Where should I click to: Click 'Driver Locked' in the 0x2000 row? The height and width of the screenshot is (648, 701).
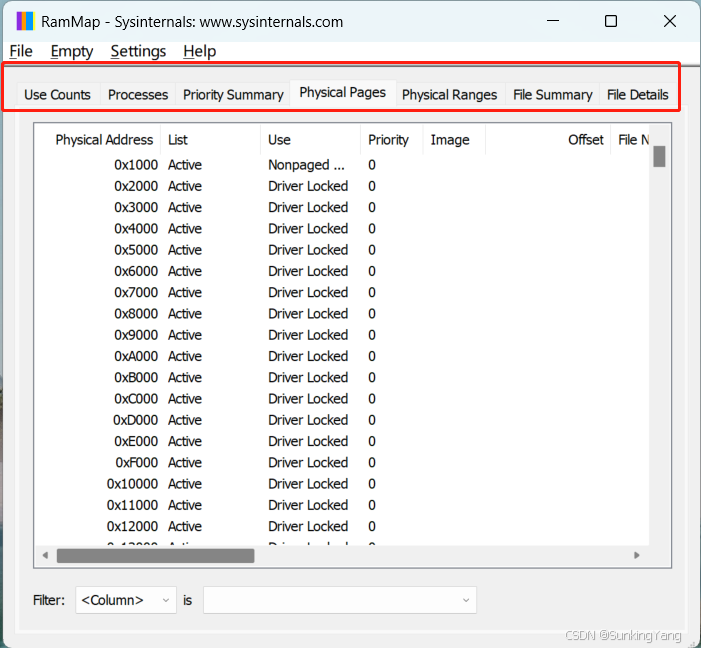pos(308,186)
